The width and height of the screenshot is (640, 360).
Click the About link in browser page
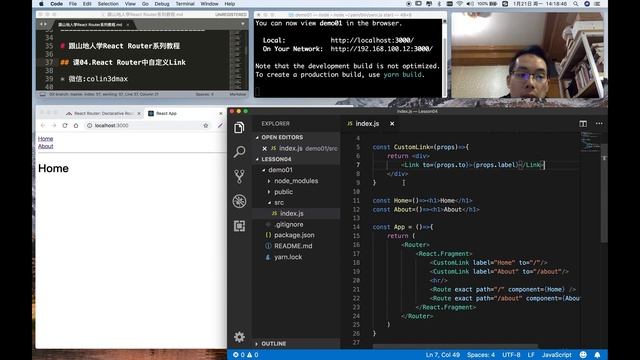coord(45,146)
